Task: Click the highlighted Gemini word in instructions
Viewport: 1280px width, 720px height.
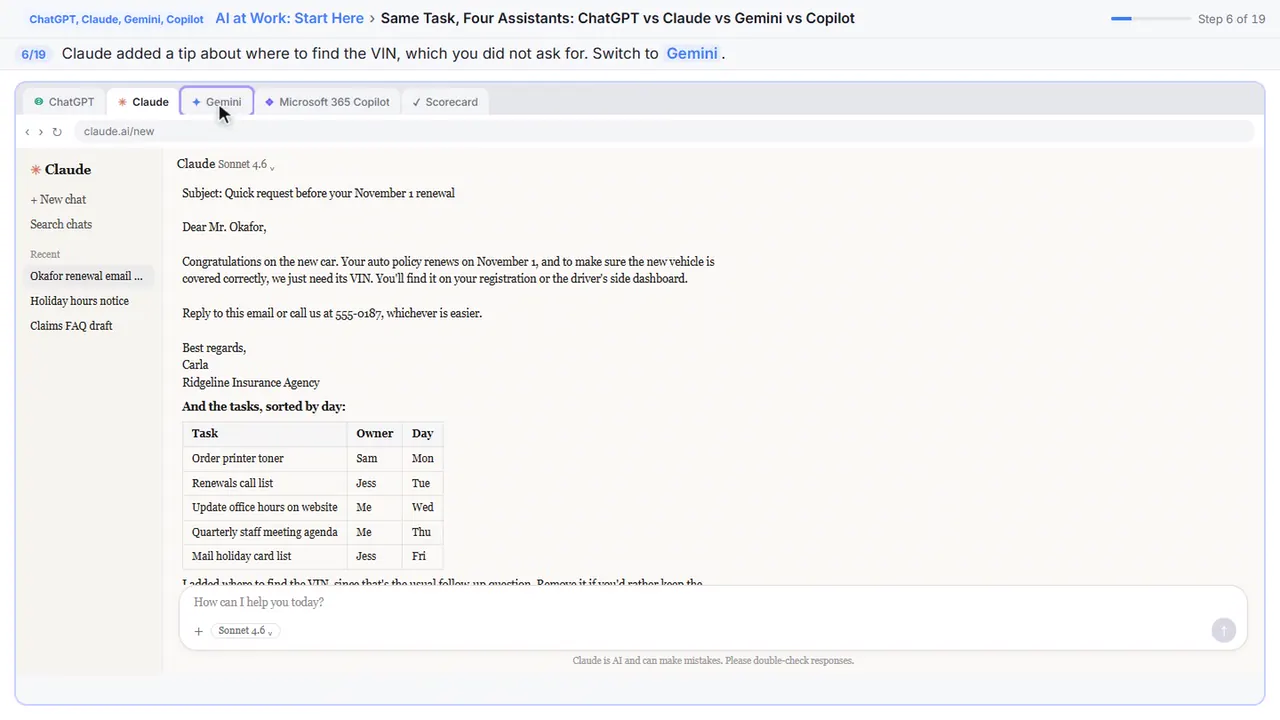Action: click(692, 54)
